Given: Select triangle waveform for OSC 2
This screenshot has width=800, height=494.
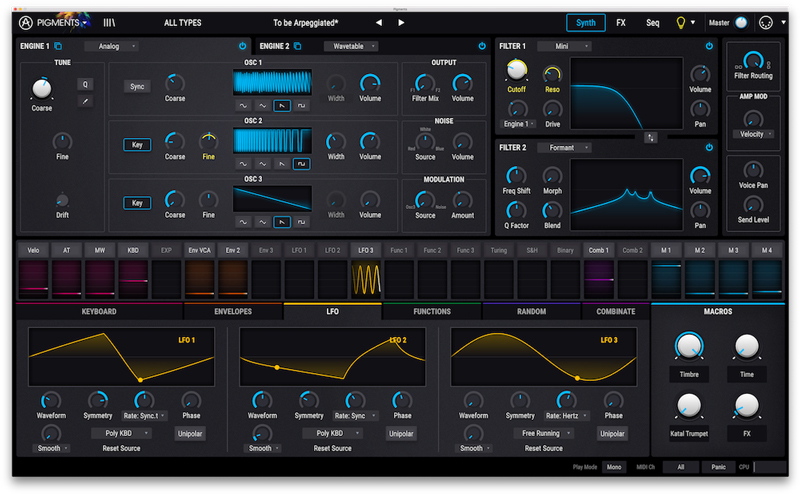Looking at the screenshot, I should pos(262,164).
